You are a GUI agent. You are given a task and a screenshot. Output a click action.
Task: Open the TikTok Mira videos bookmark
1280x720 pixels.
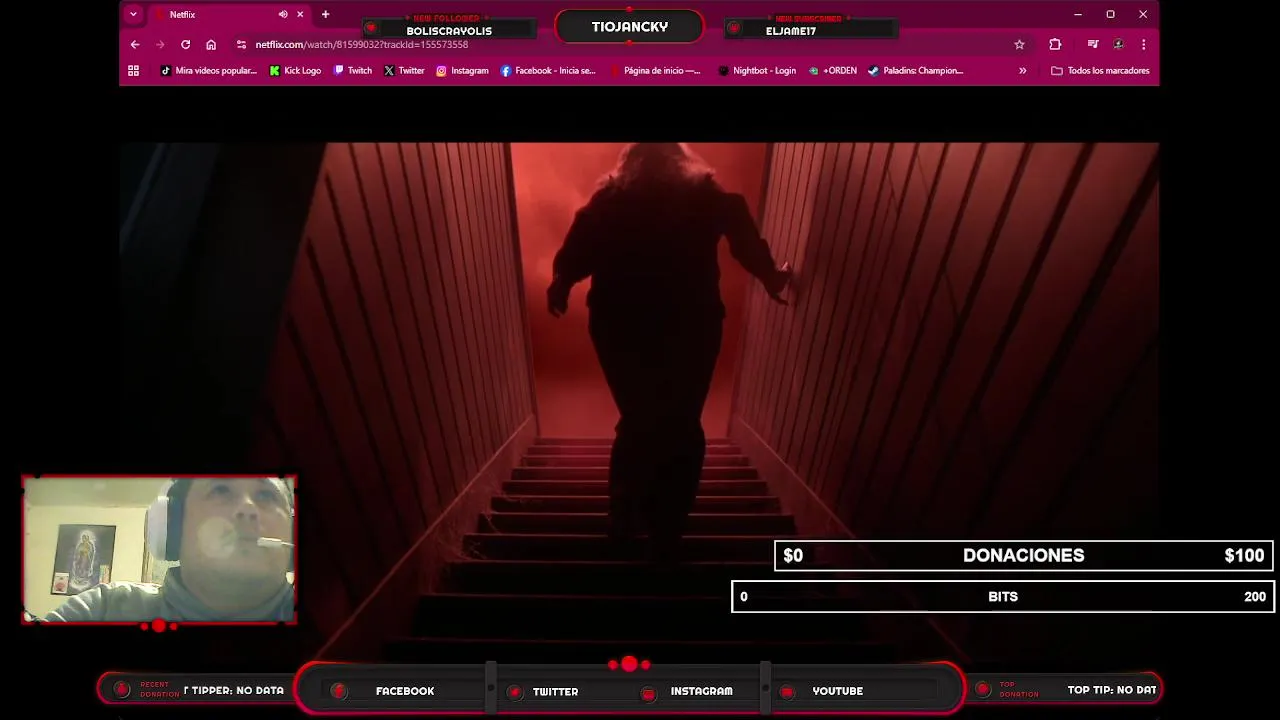pyautogui.click(x=208, y=70)
